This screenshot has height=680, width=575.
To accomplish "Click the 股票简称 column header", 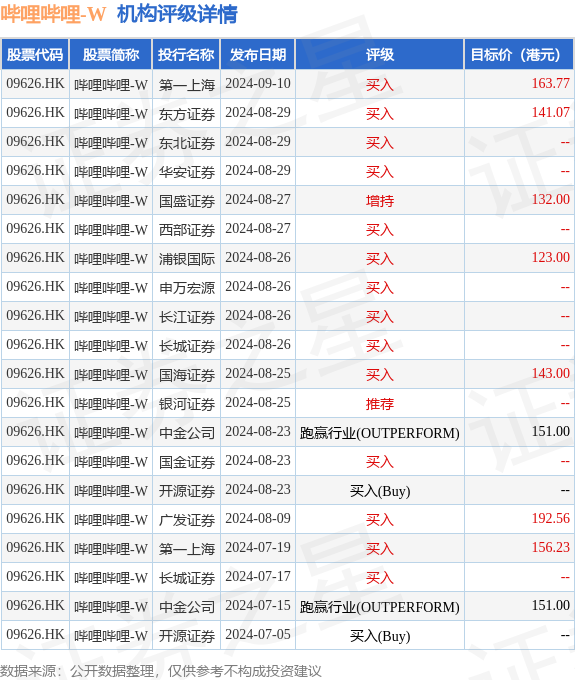I will click(x=111, y=55).
